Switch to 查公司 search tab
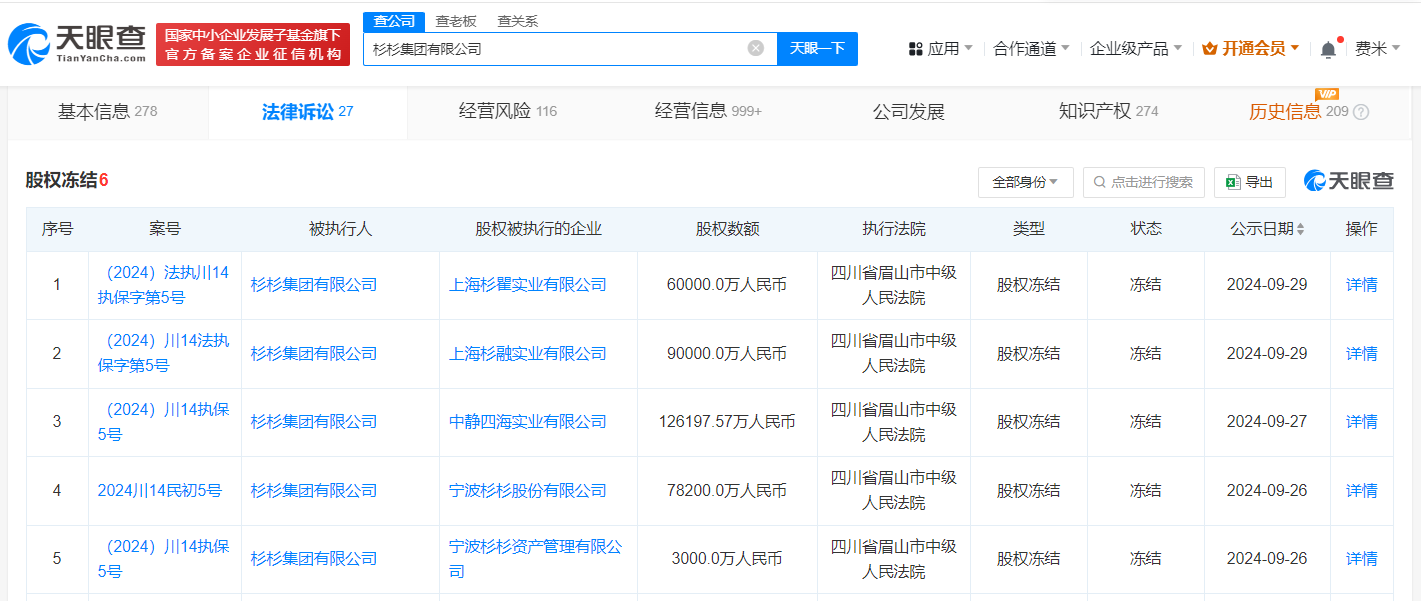The width and height of the screenshot is (1421, 601). pyautogui.click(x=394, y=21)
